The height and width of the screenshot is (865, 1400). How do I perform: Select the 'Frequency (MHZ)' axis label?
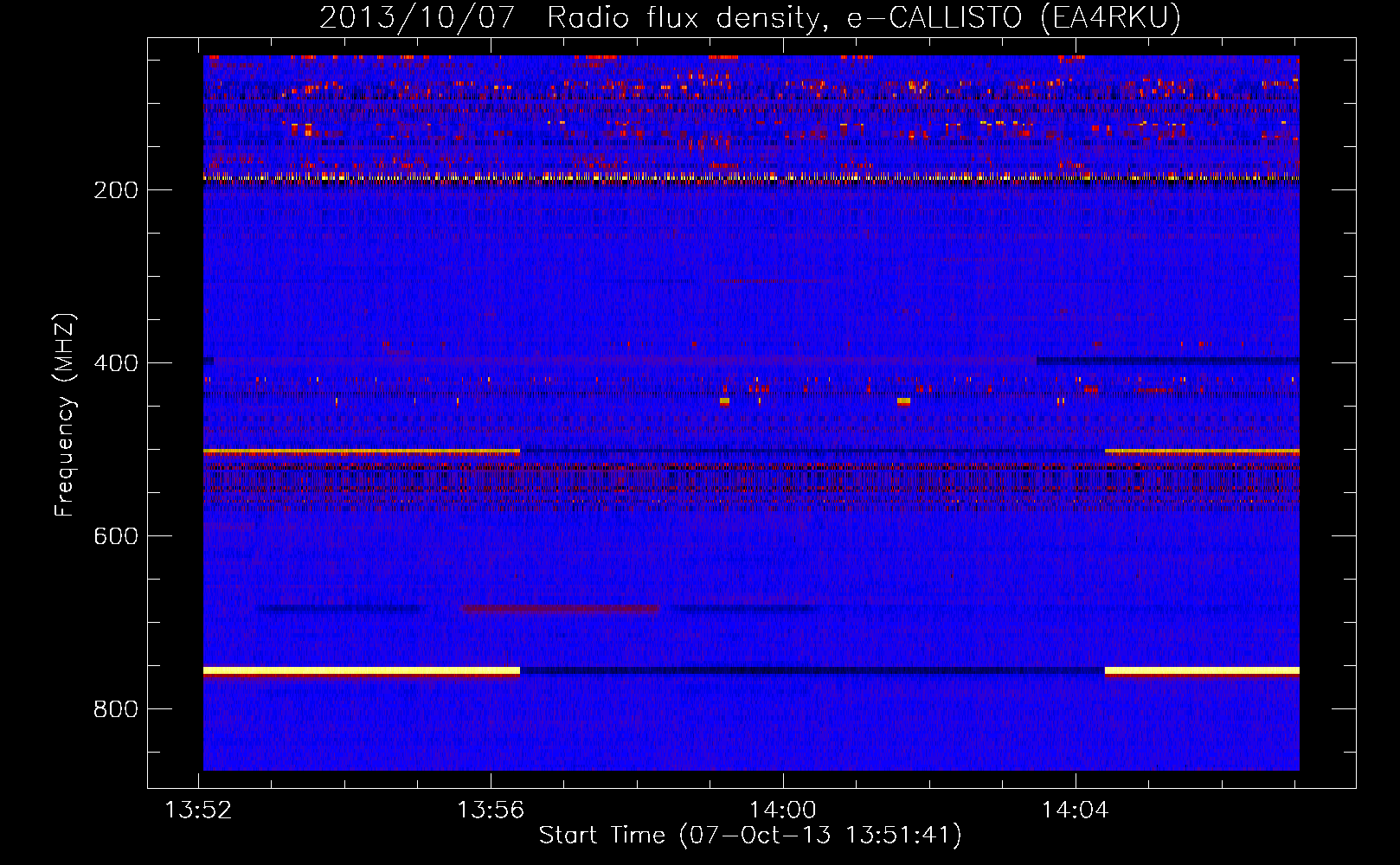[x=65, y=414]
